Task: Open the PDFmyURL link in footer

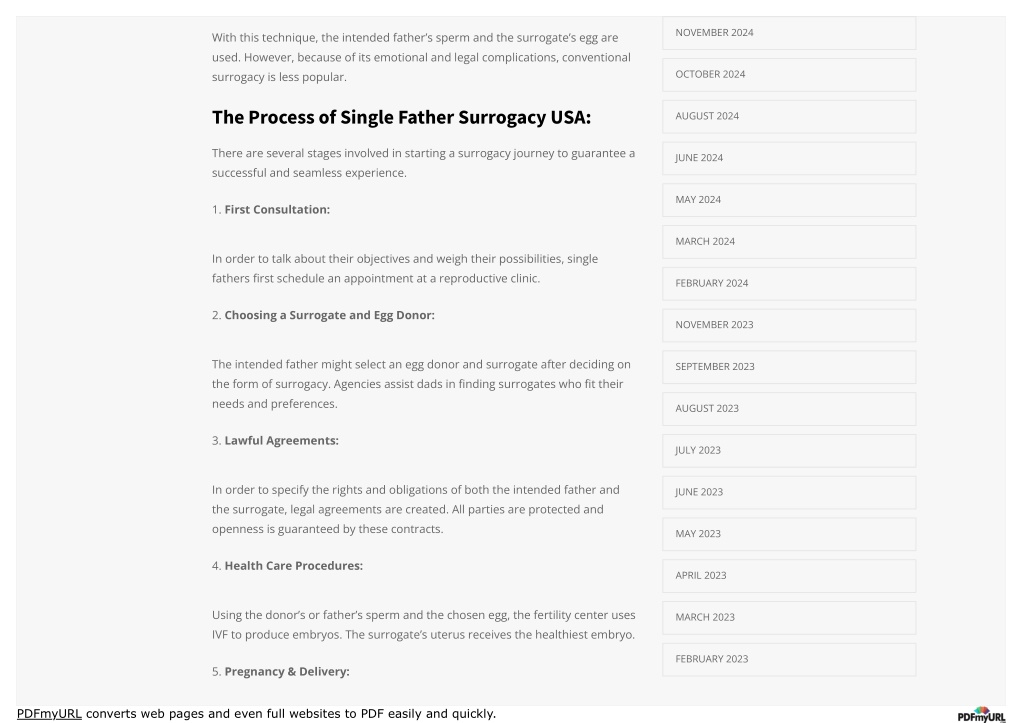Action: pos(49,713)
